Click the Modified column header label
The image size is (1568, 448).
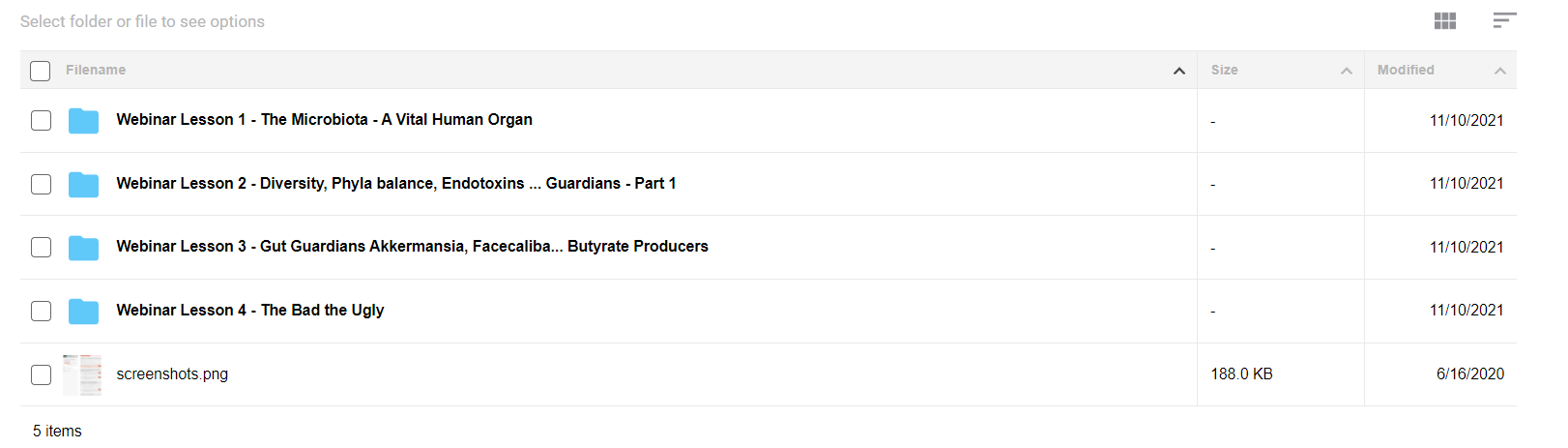pos(1405,70)
